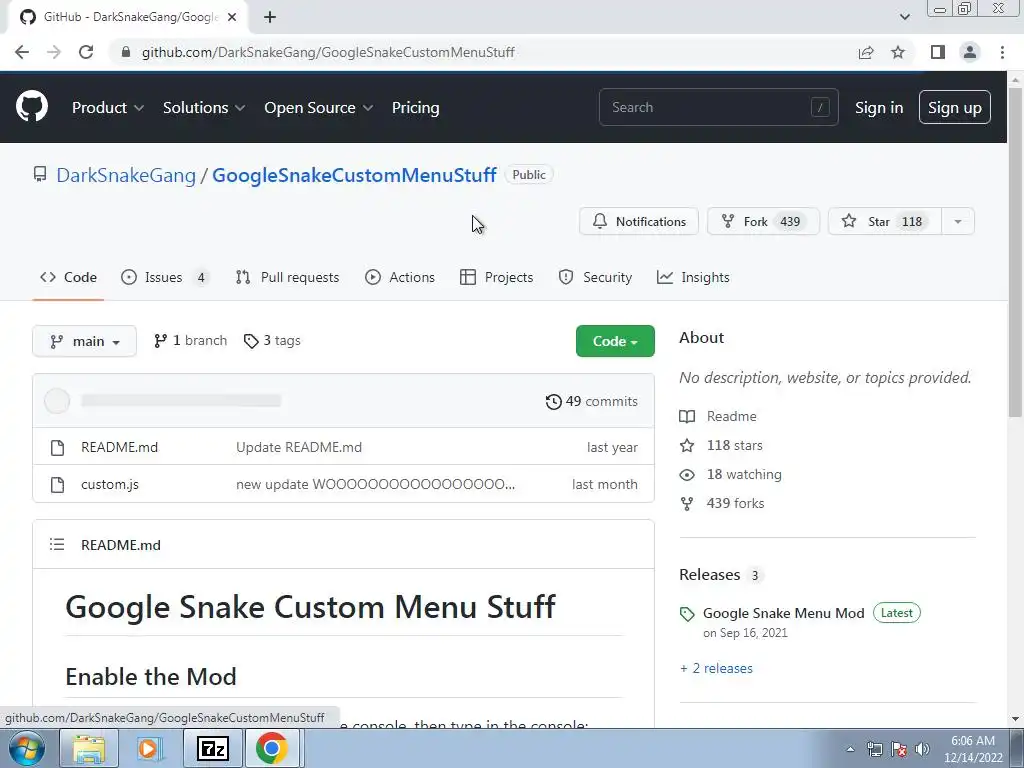The height and width of the screenshot is (768, 1024).
Task: Open share icon in address bar
Action: tap(866, 52)
